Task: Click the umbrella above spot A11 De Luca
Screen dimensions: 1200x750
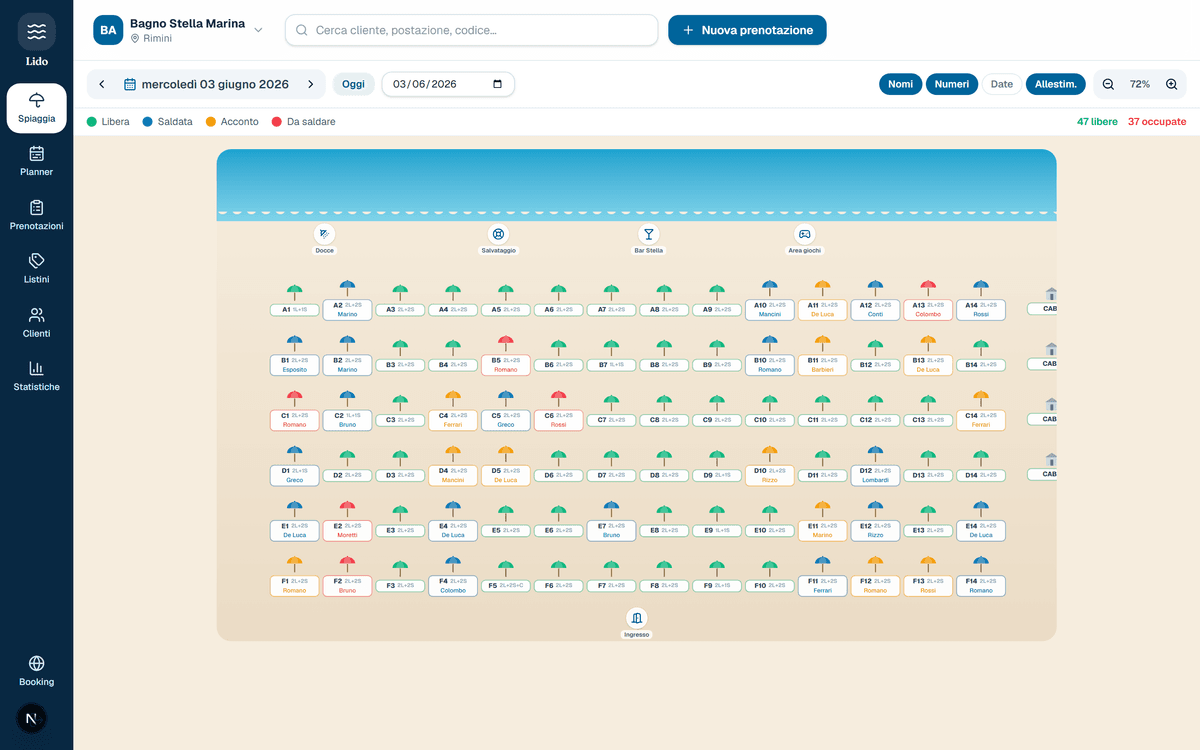Action: coord(822,290)
